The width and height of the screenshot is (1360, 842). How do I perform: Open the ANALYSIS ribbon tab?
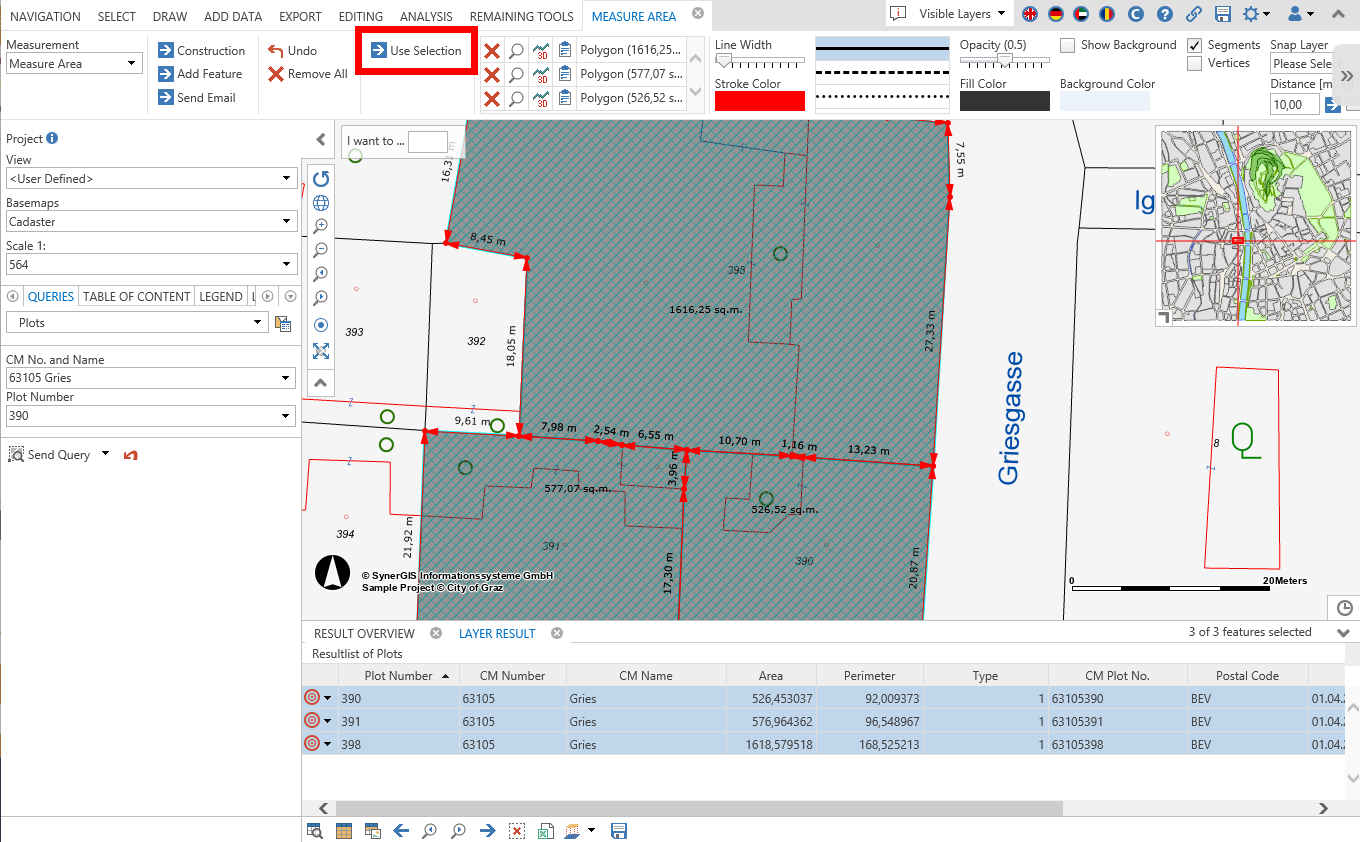click(426, 16)
